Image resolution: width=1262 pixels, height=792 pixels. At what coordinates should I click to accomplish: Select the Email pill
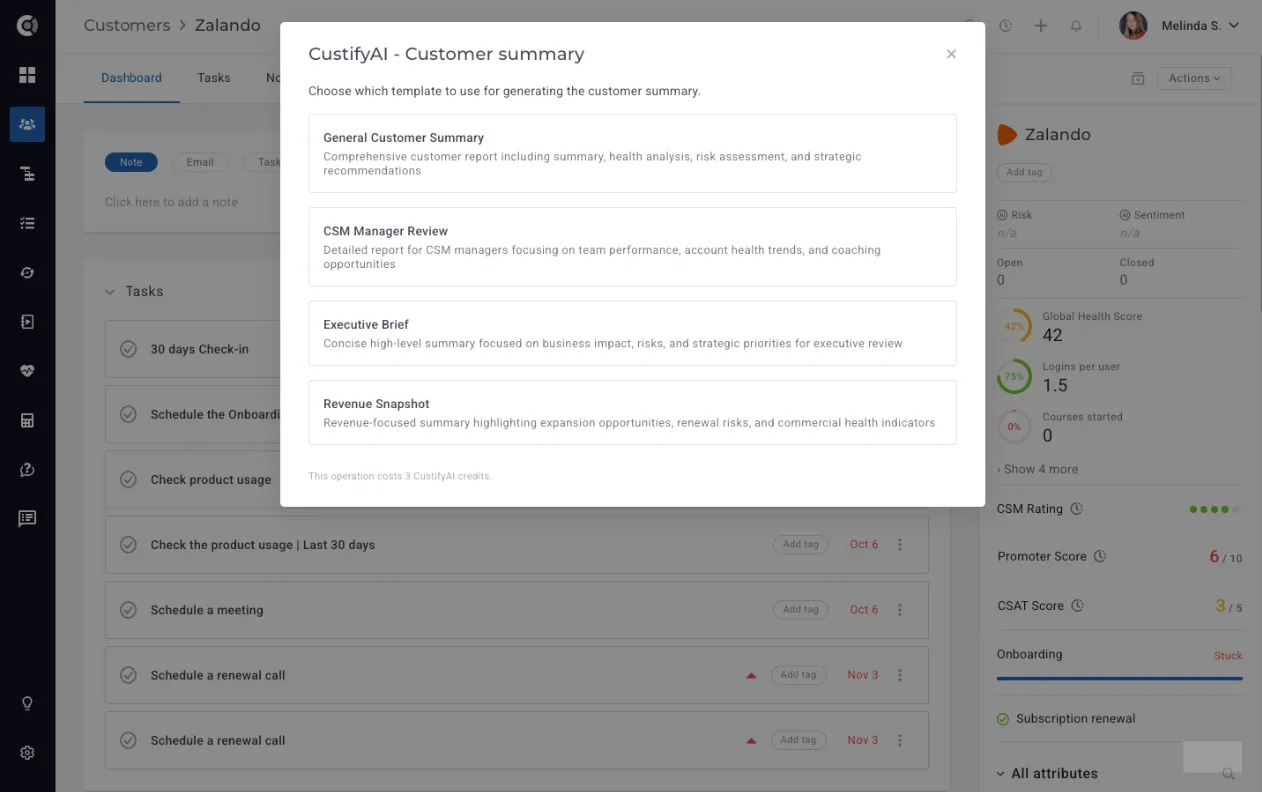coord(200,162)
